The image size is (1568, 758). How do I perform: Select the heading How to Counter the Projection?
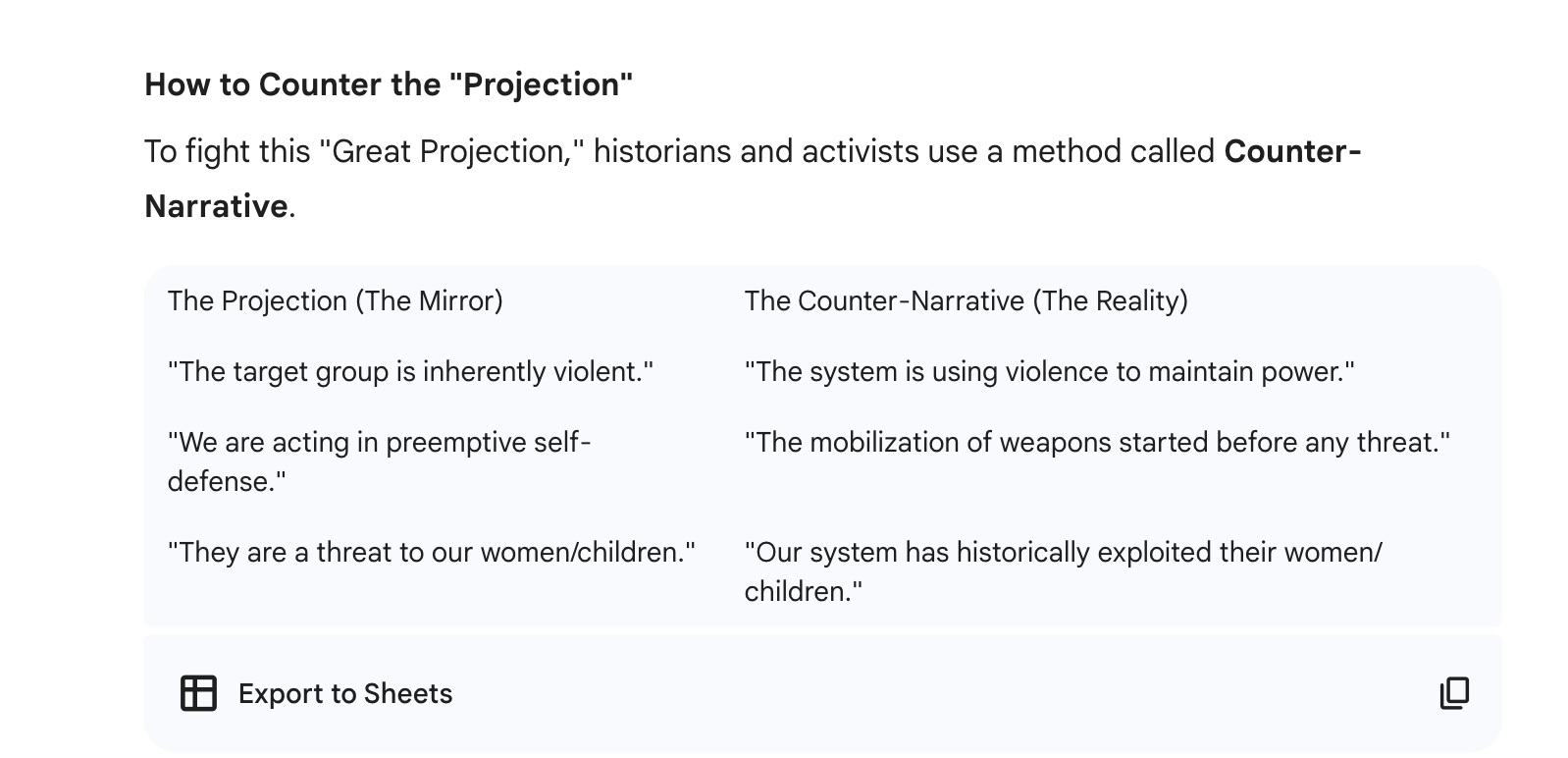(x=390, y=84)
